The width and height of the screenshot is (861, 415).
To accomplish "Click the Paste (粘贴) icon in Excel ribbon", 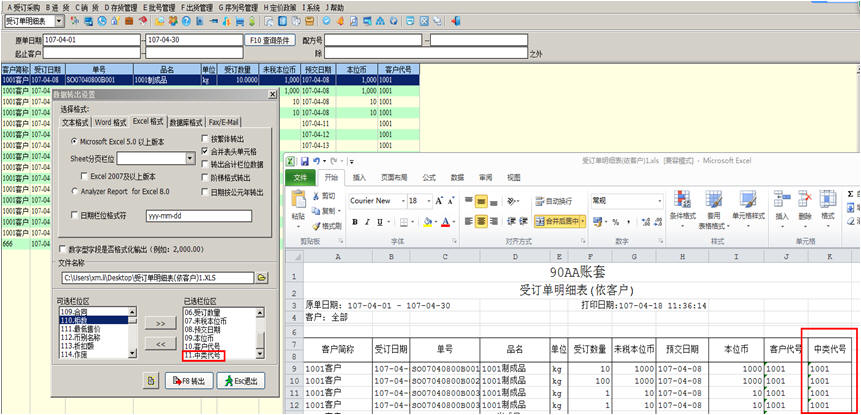I will 298,199.
